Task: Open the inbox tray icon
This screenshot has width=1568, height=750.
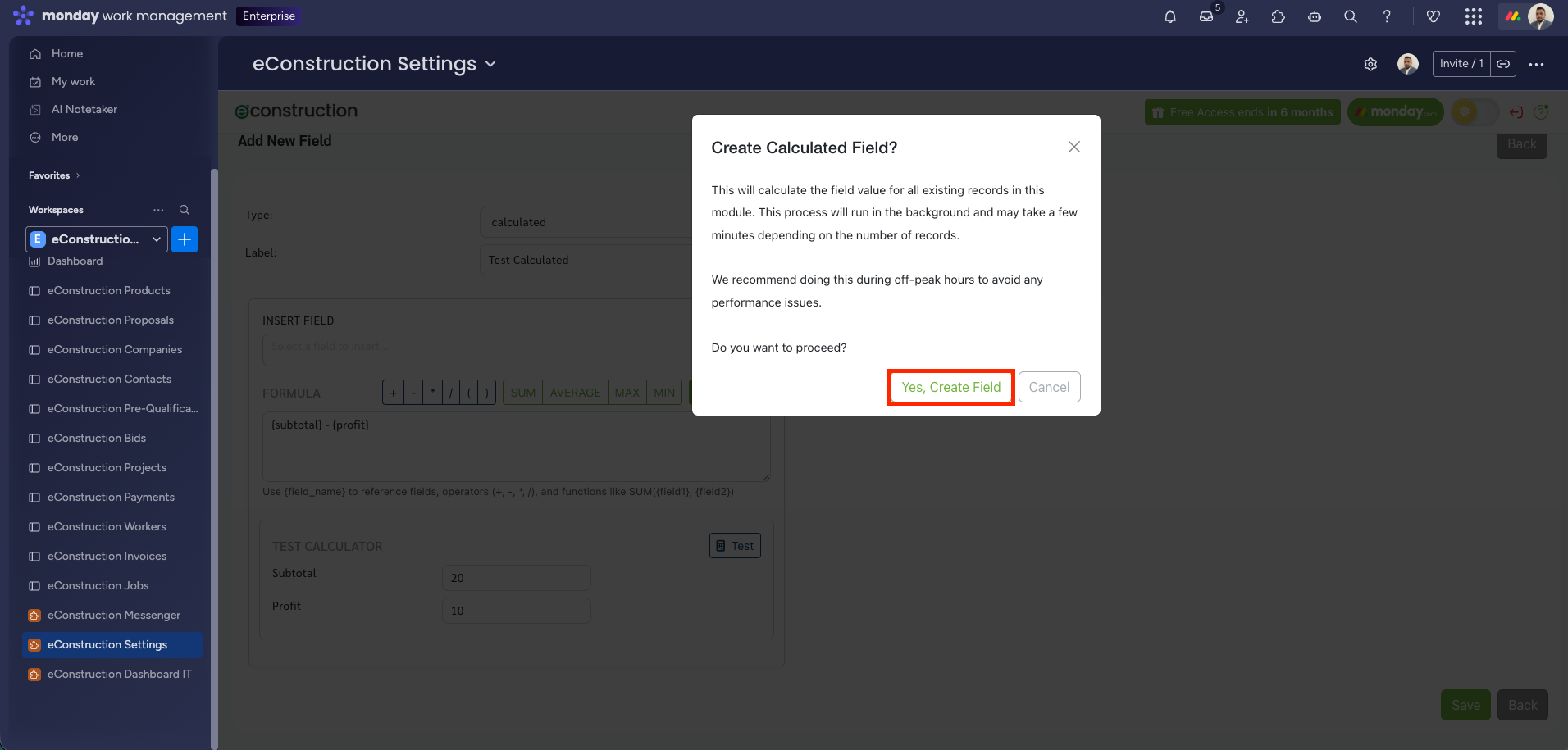Action: (1206, 16)
